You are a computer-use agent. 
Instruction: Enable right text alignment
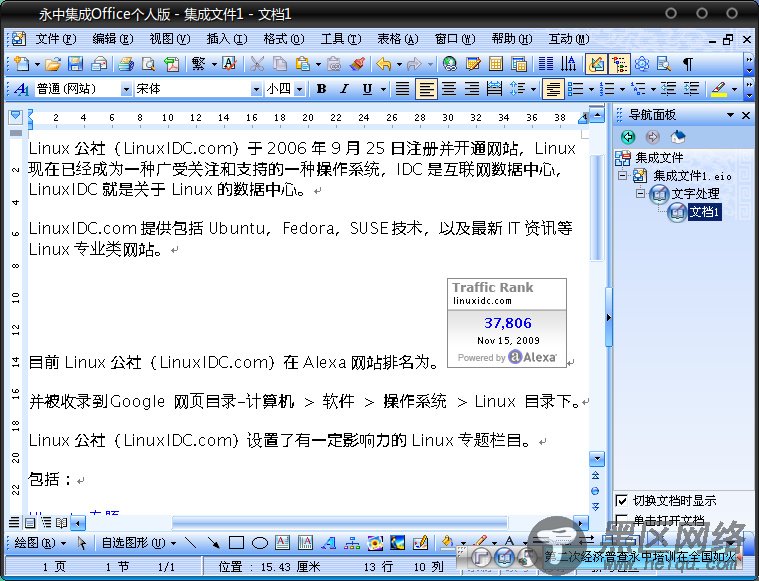pos(471,89)
